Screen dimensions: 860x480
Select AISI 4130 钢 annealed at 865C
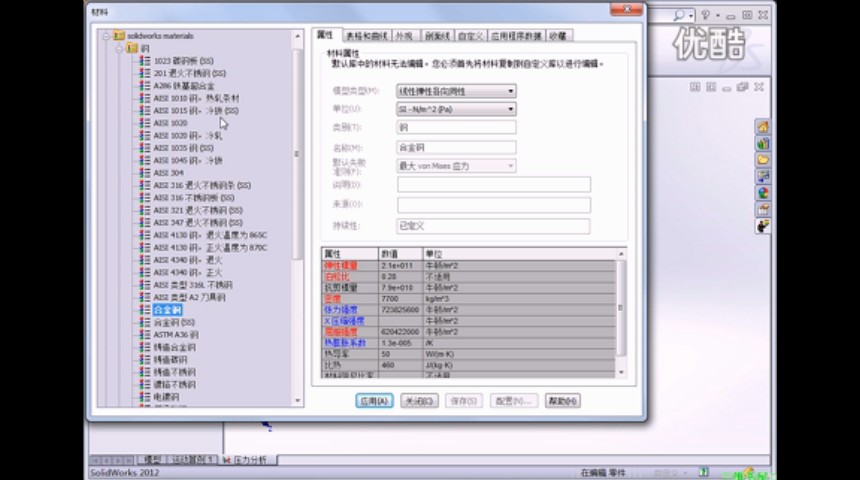tap(210, 235)
